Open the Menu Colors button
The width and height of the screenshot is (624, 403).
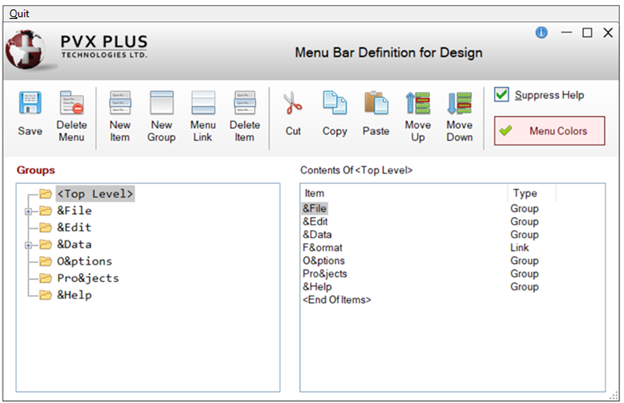(x=549, y=130)
